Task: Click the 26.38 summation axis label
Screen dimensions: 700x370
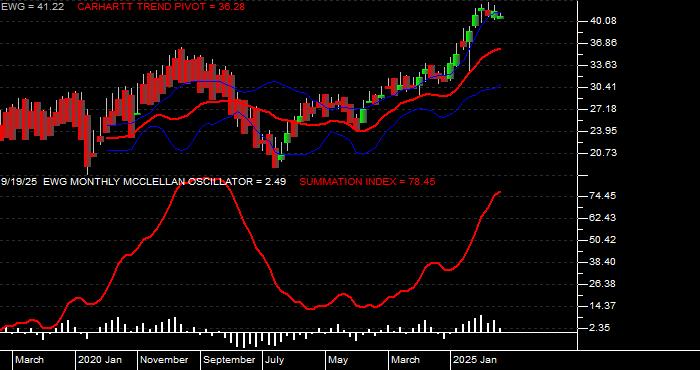Action: tap(603, 284)
